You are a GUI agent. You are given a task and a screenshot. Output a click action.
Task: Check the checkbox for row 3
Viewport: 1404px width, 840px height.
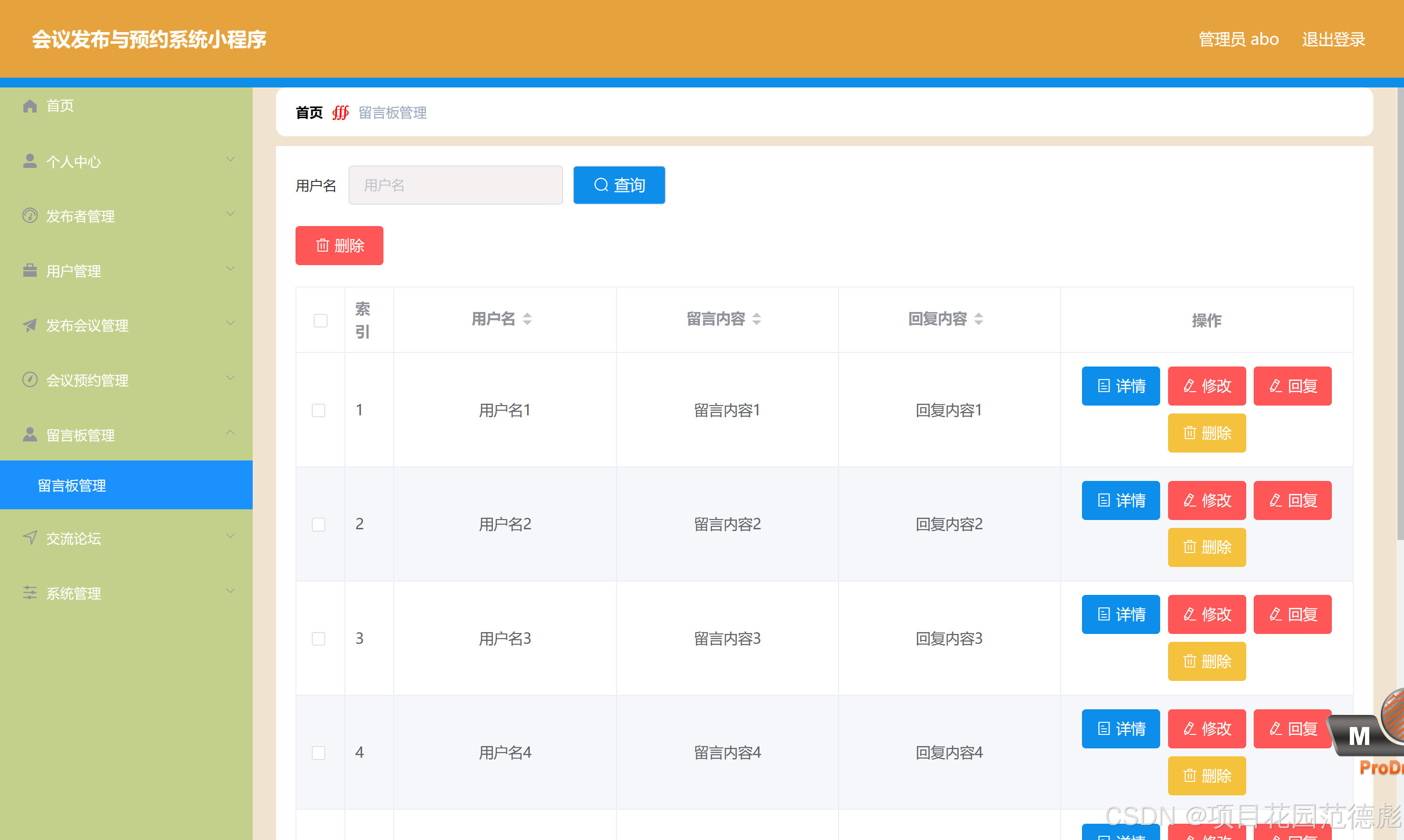319,639
